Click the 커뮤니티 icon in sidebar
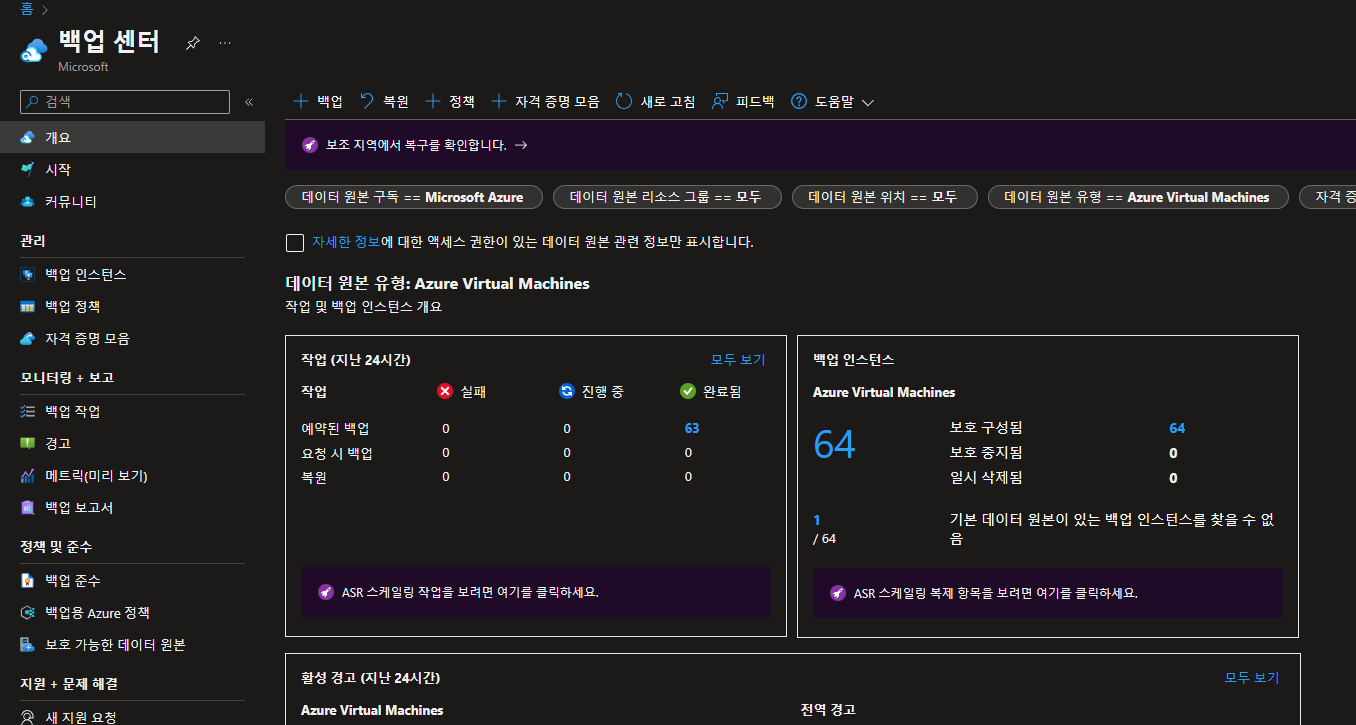The width and height of the screenshot is (1356, 725). coord(28,202)
